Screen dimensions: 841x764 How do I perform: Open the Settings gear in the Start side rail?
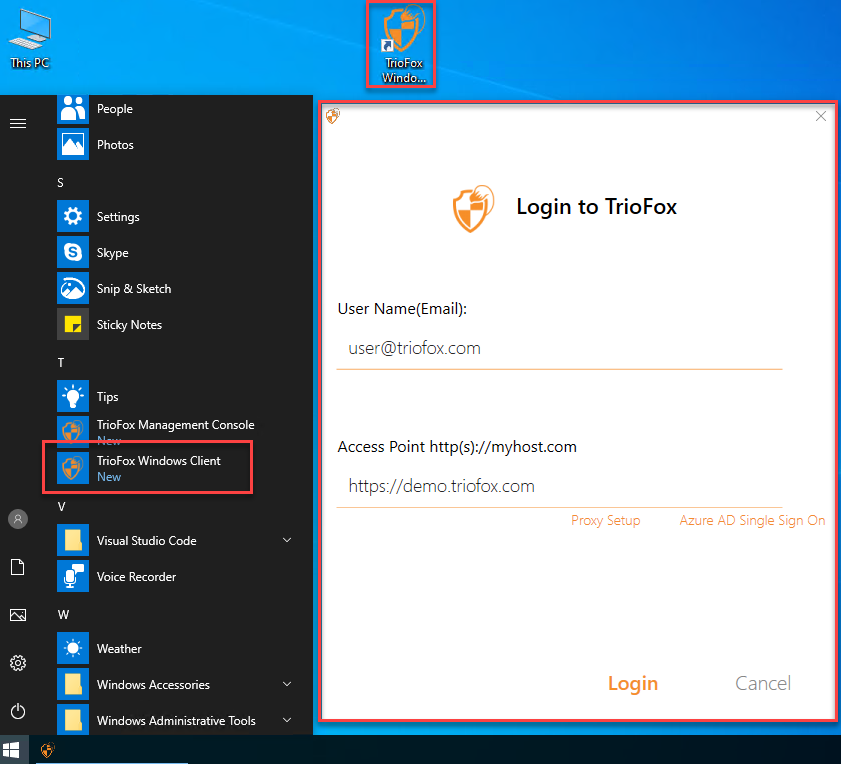click(18, 663)
